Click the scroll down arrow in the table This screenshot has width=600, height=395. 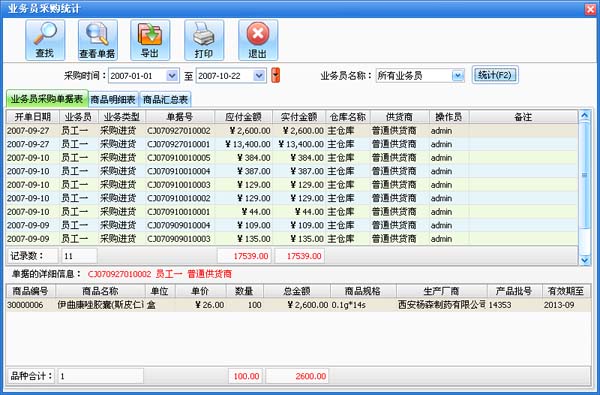coord(585,260)
